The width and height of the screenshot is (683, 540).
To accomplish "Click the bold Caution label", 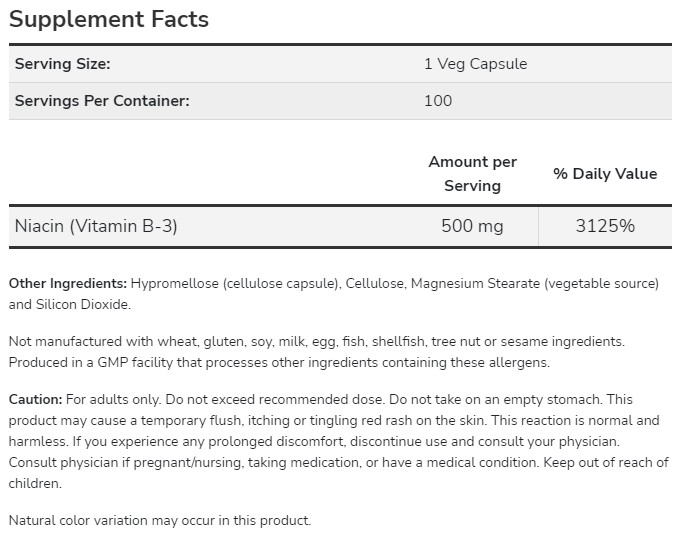I will [36, 399].
